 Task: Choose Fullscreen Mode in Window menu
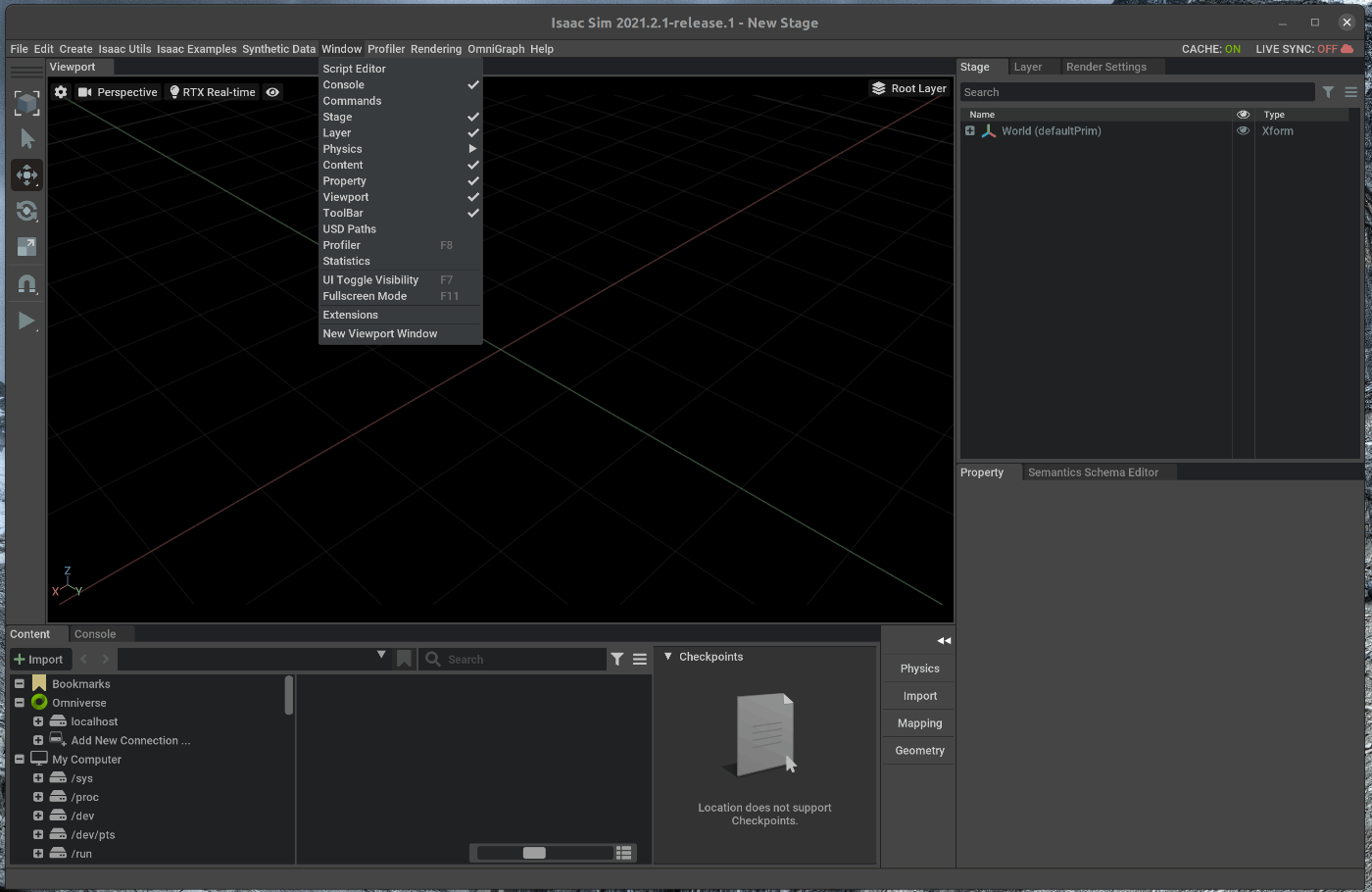(400, 296)
